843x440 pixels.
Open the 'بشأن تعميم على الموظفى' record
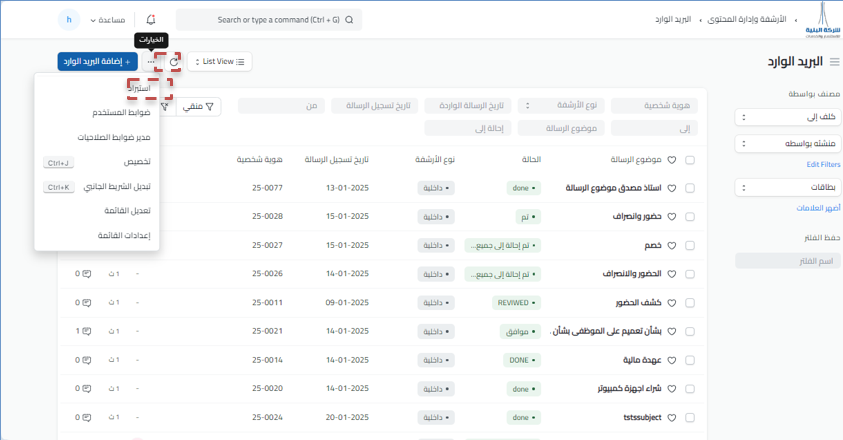point(607,331)
